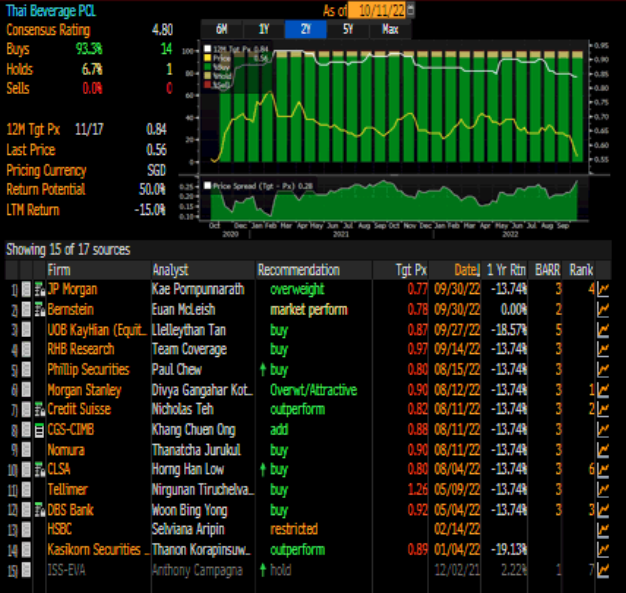
Task: Sort table by BARR column header
Action: pos(547,270)
